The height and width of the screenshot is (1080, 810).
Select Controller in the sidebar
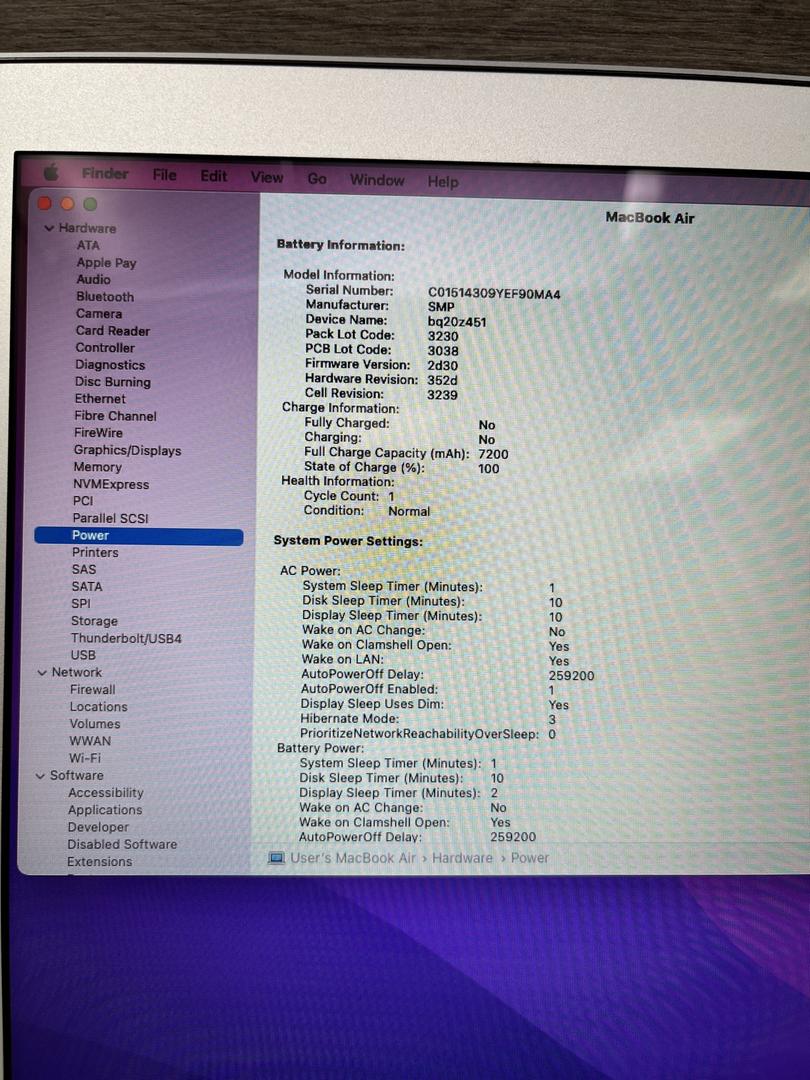point(105,348)
